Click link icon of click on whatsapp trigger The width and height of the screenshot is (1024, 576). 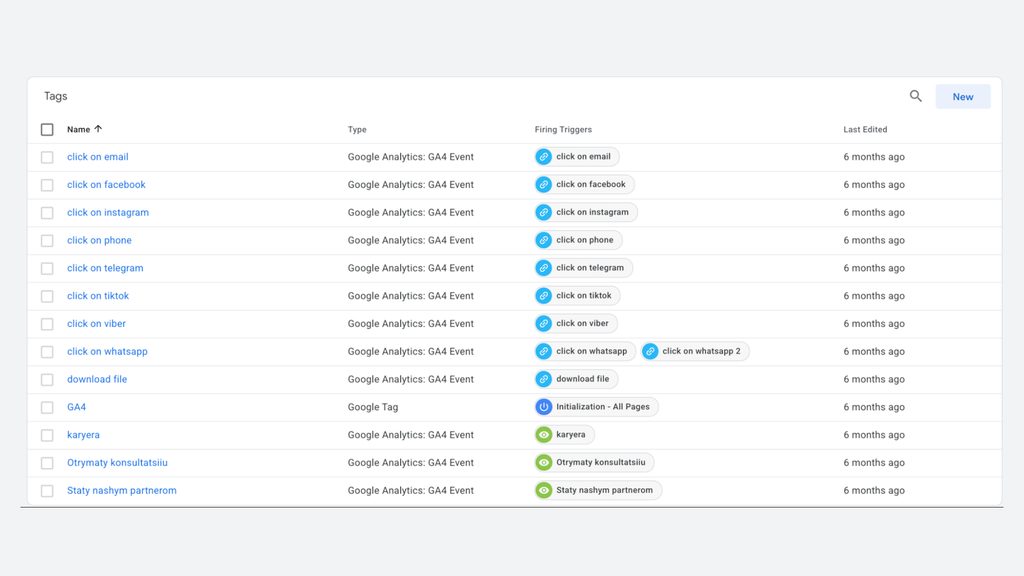pyautogui.click(x=543, y=351)
